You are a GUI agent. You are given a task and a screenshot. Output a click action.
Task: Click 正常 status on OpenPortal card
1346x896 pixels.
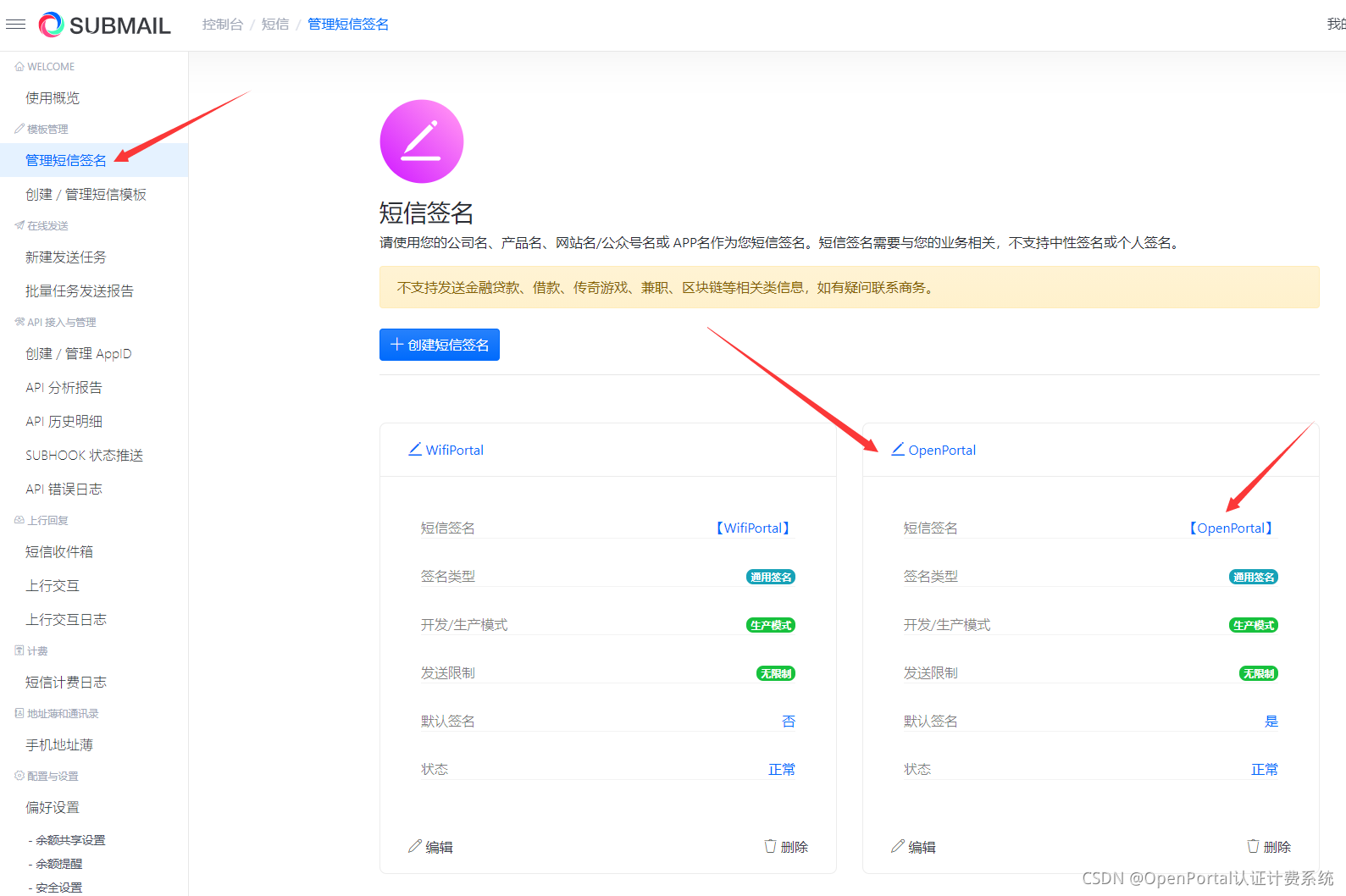1265,770
